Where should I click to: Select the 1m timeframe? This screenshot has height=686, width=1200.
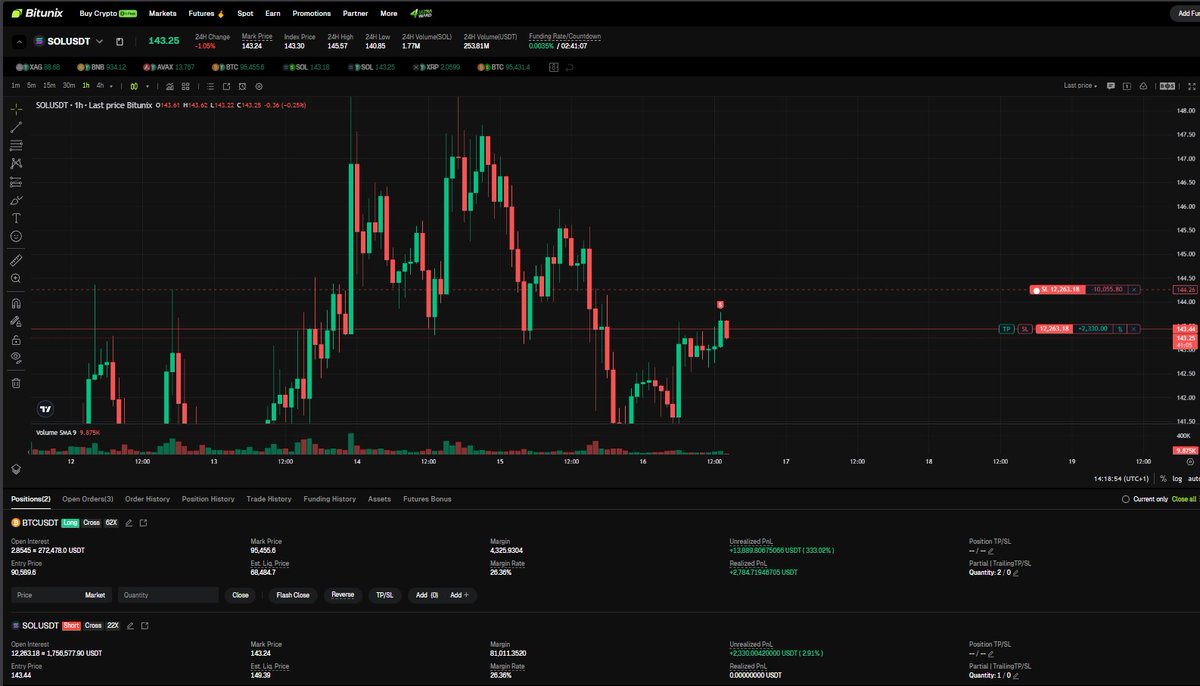[16, 86]
